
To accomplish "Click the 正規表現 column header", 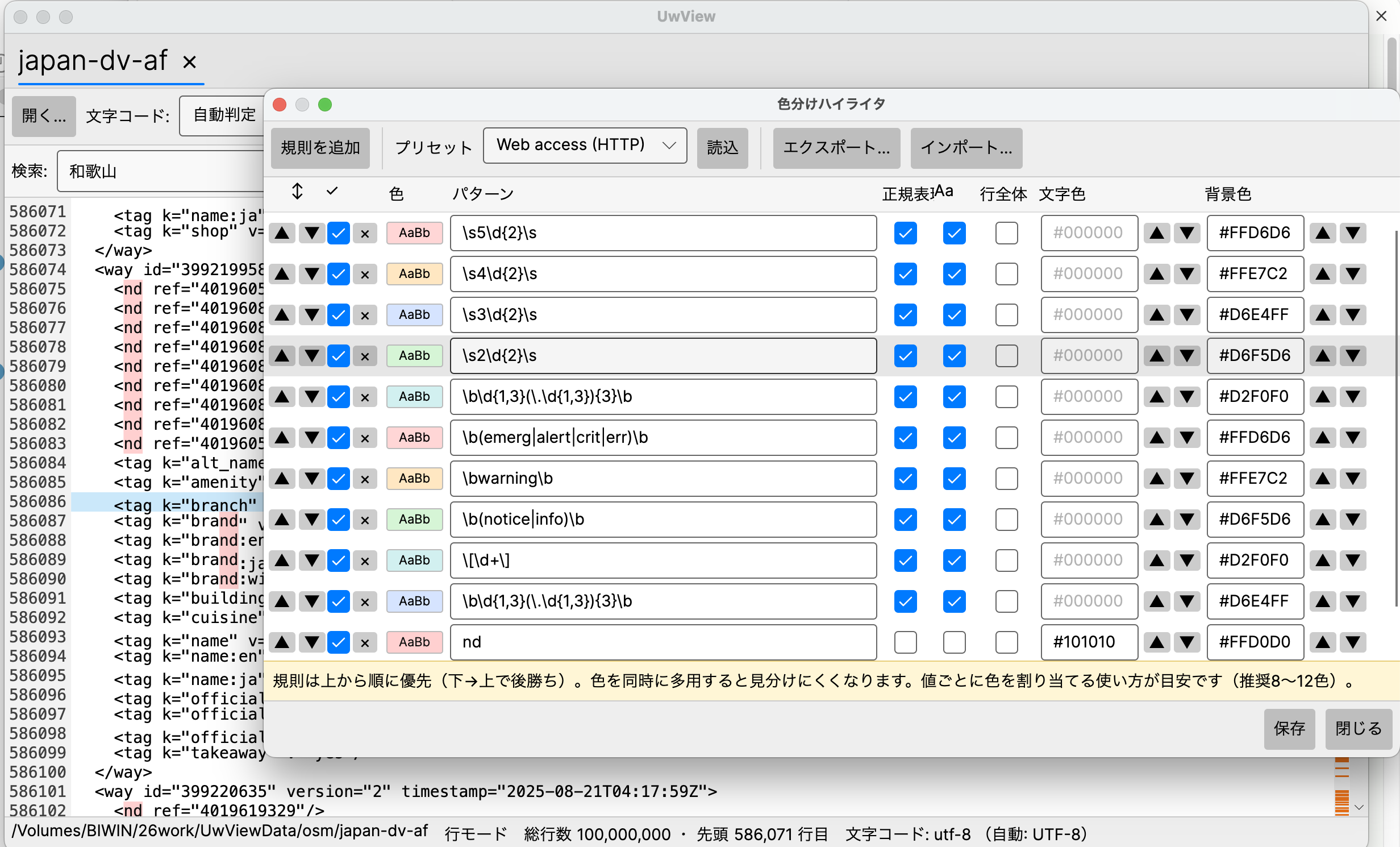I will 908,194.
